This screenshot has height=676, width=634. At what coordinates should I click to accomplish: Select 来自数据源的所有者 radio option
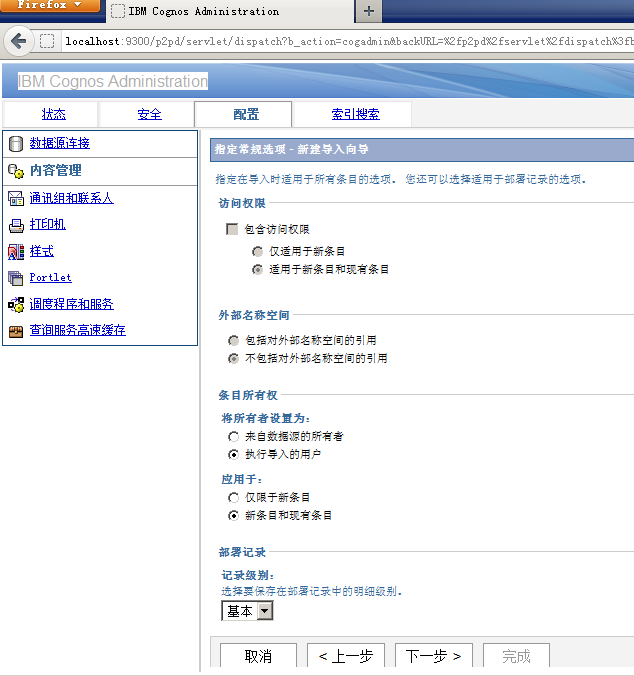coord(233,437)
